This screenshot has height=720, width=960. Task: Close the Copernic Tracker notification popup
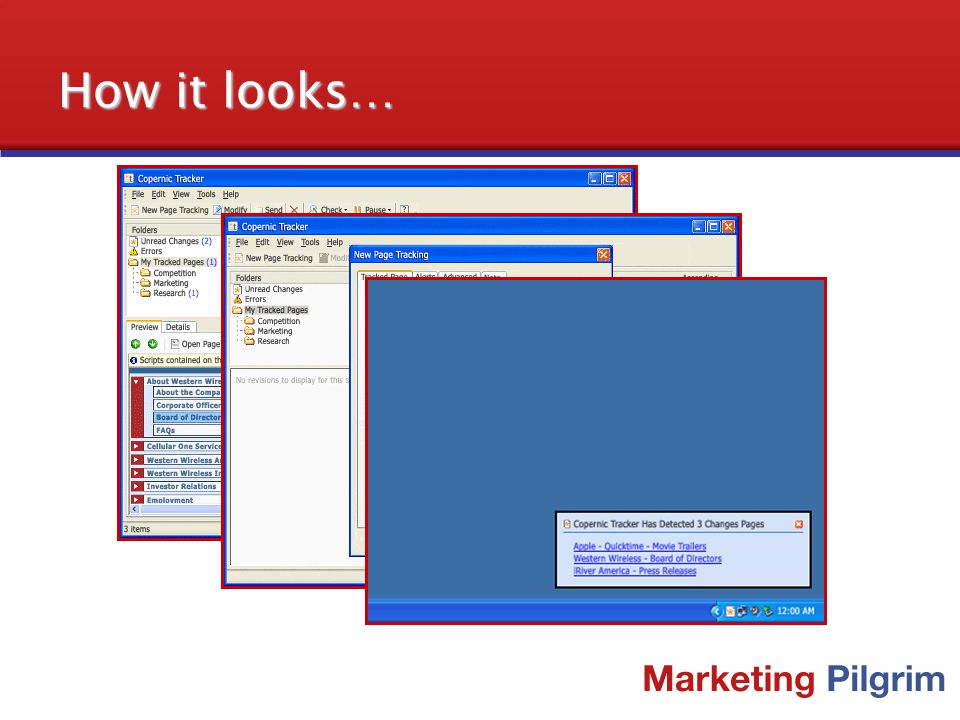pyautogui.click(x=798, y=524)
